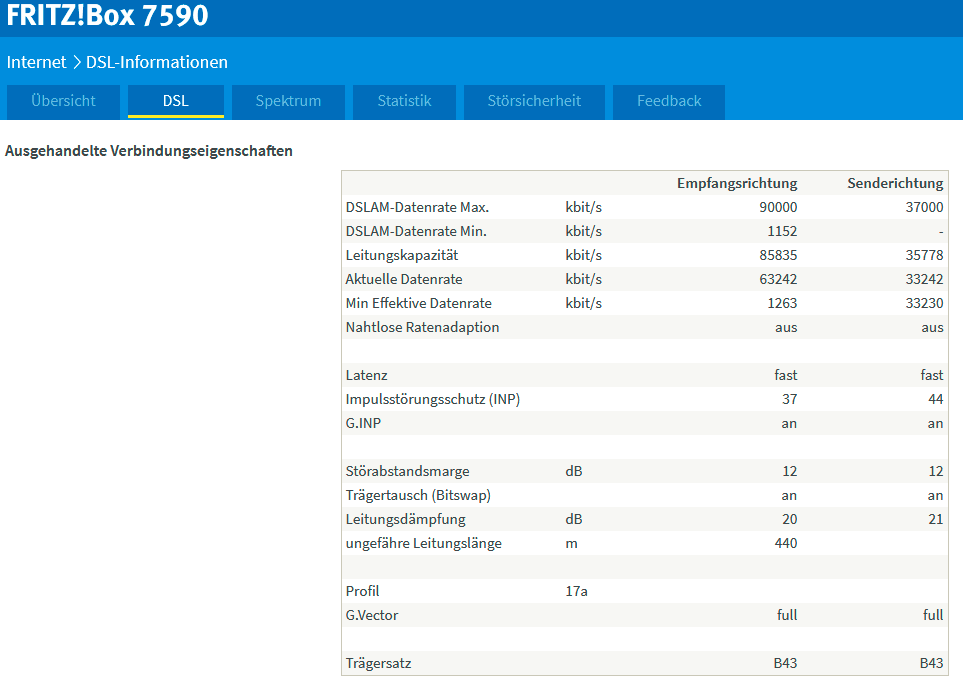
Task: Click the Aktuelle Datenrate label
Action: click(404, 279)
